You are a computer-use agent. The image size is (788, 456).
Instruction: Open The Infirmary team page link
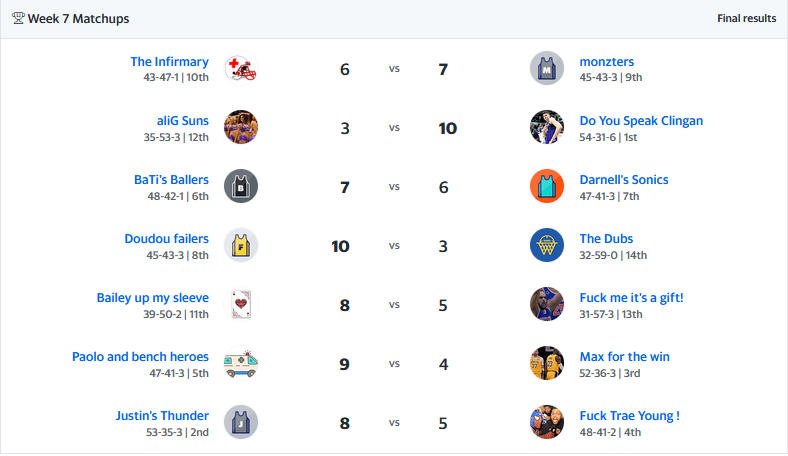169,62
